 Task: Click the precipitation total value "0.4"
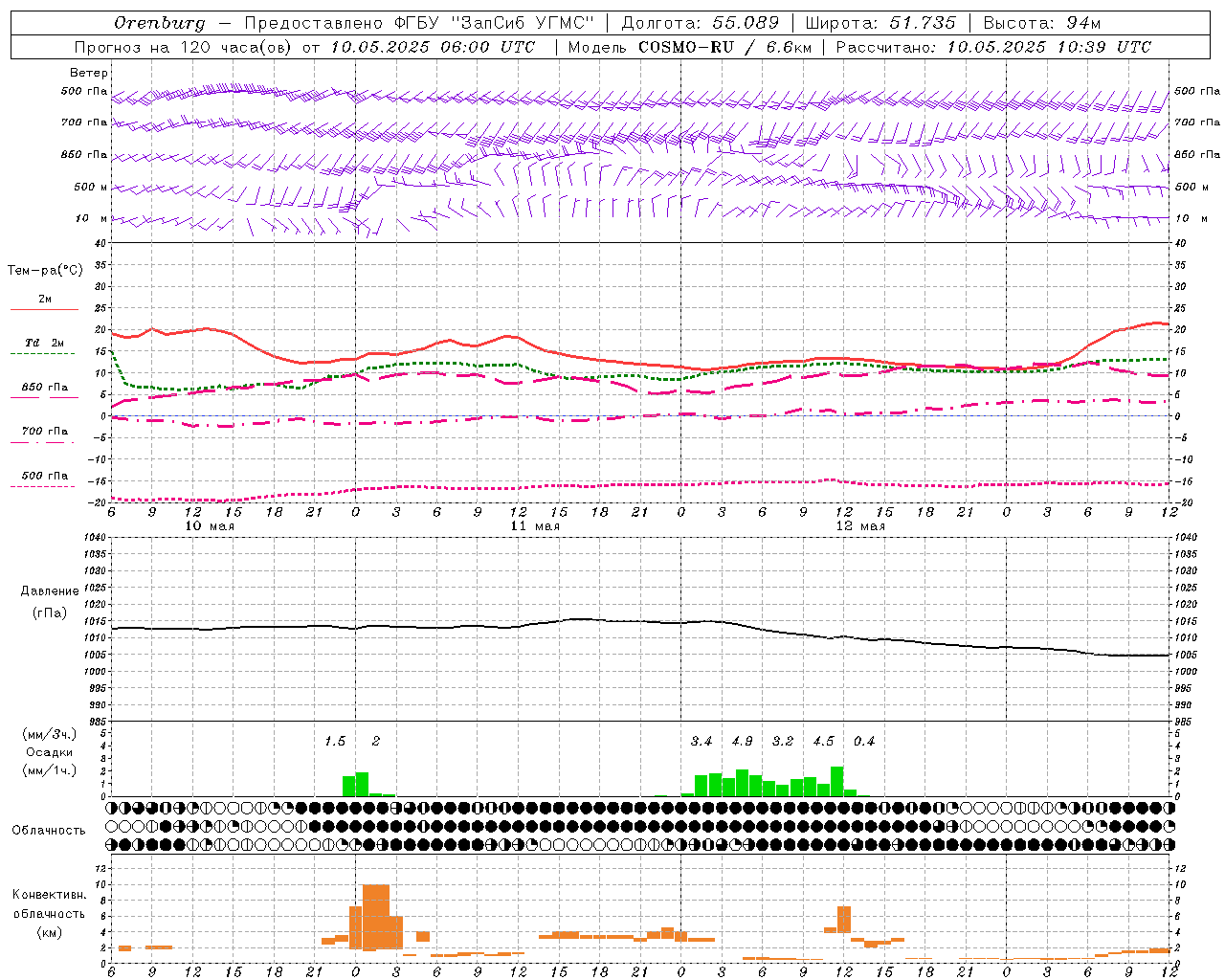(864, 742)
